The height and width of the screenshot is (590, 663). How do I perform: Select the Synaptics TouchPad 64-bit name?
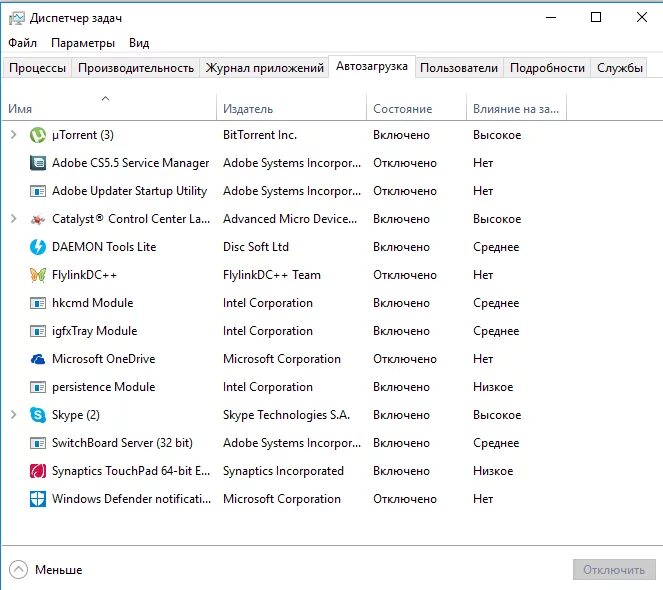131,471
